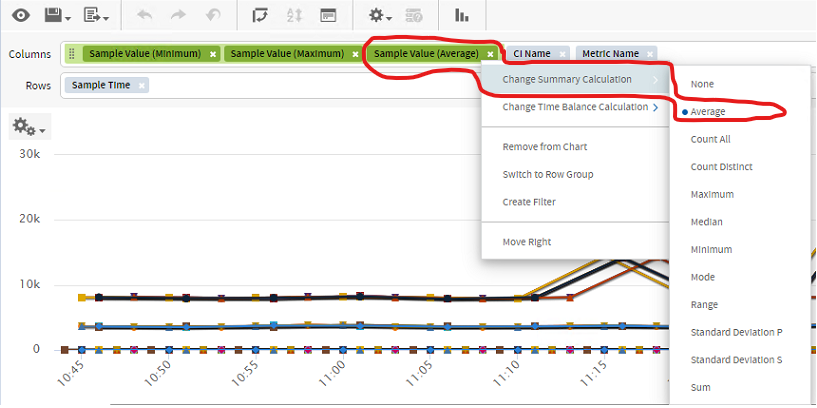Screen dimensions: 817x408
Task: Choose Count Distinct calculation option
Action: (x=722, y=167)
